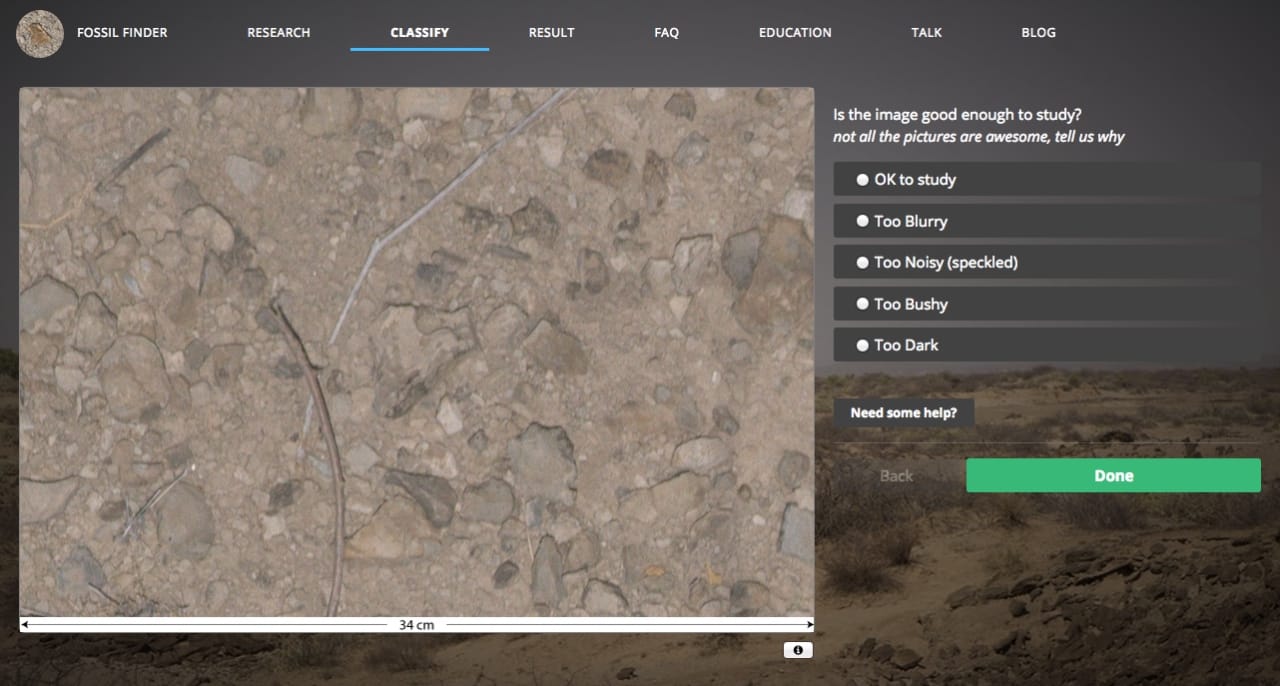Go to the EDUCATION page
The image size is (1280, 686).
coord(794,32)
